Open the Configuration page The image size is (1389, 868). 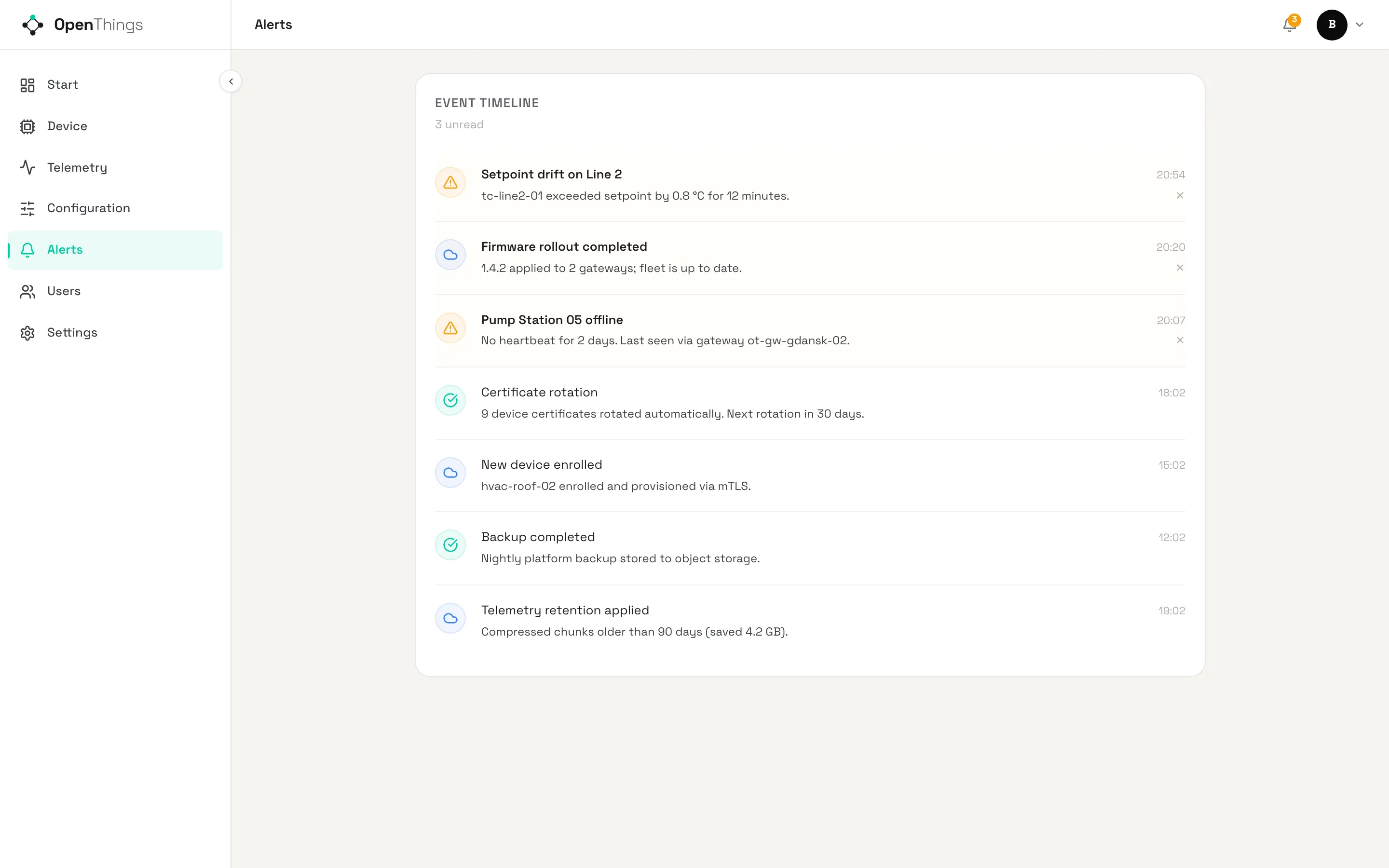115,208
